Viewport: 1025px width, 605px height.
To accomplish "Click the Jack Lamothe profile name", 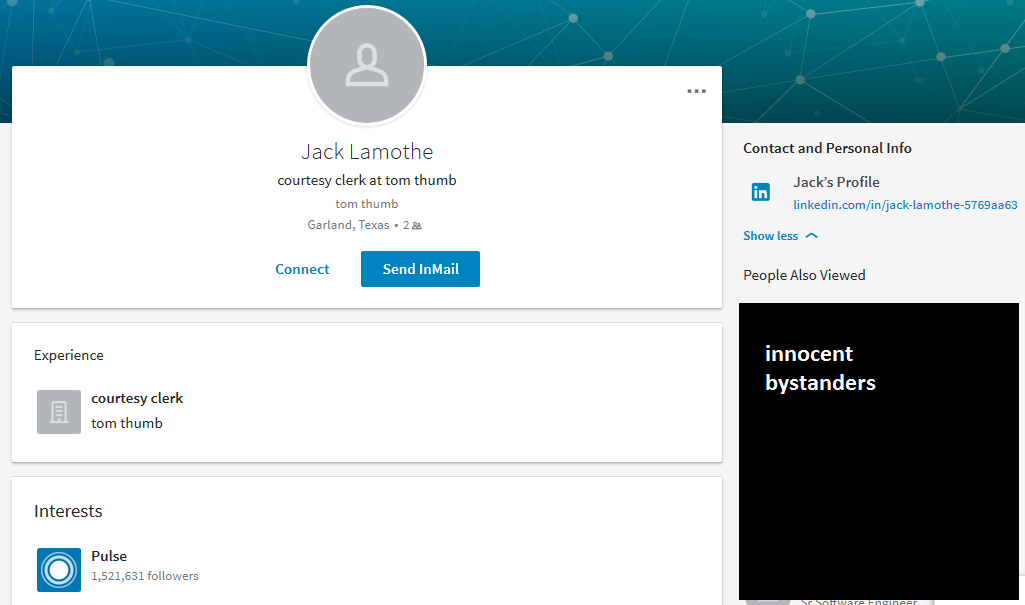I will pyautogui.click(x=367, y=152).
